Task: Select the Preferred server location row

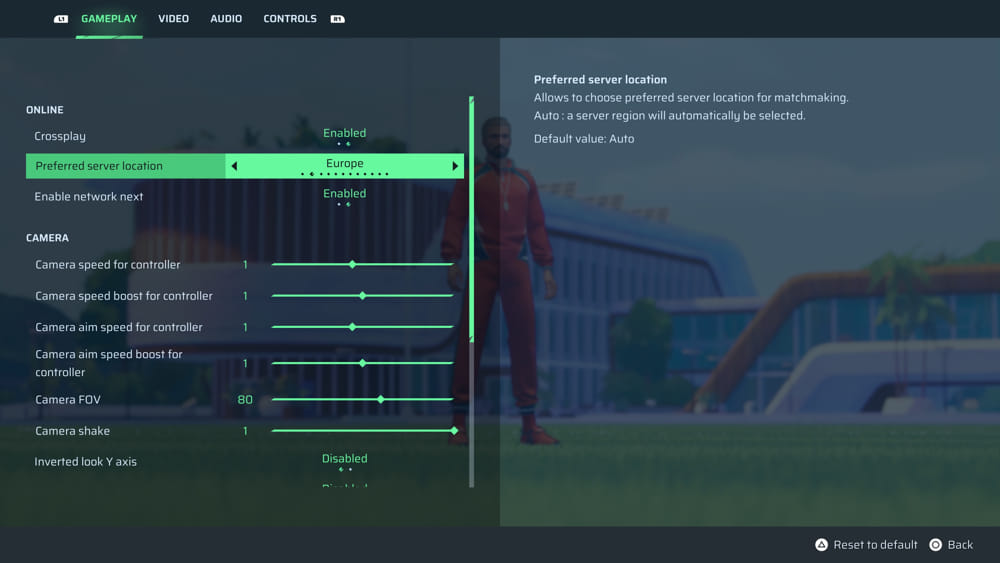Action: point(125,166)
